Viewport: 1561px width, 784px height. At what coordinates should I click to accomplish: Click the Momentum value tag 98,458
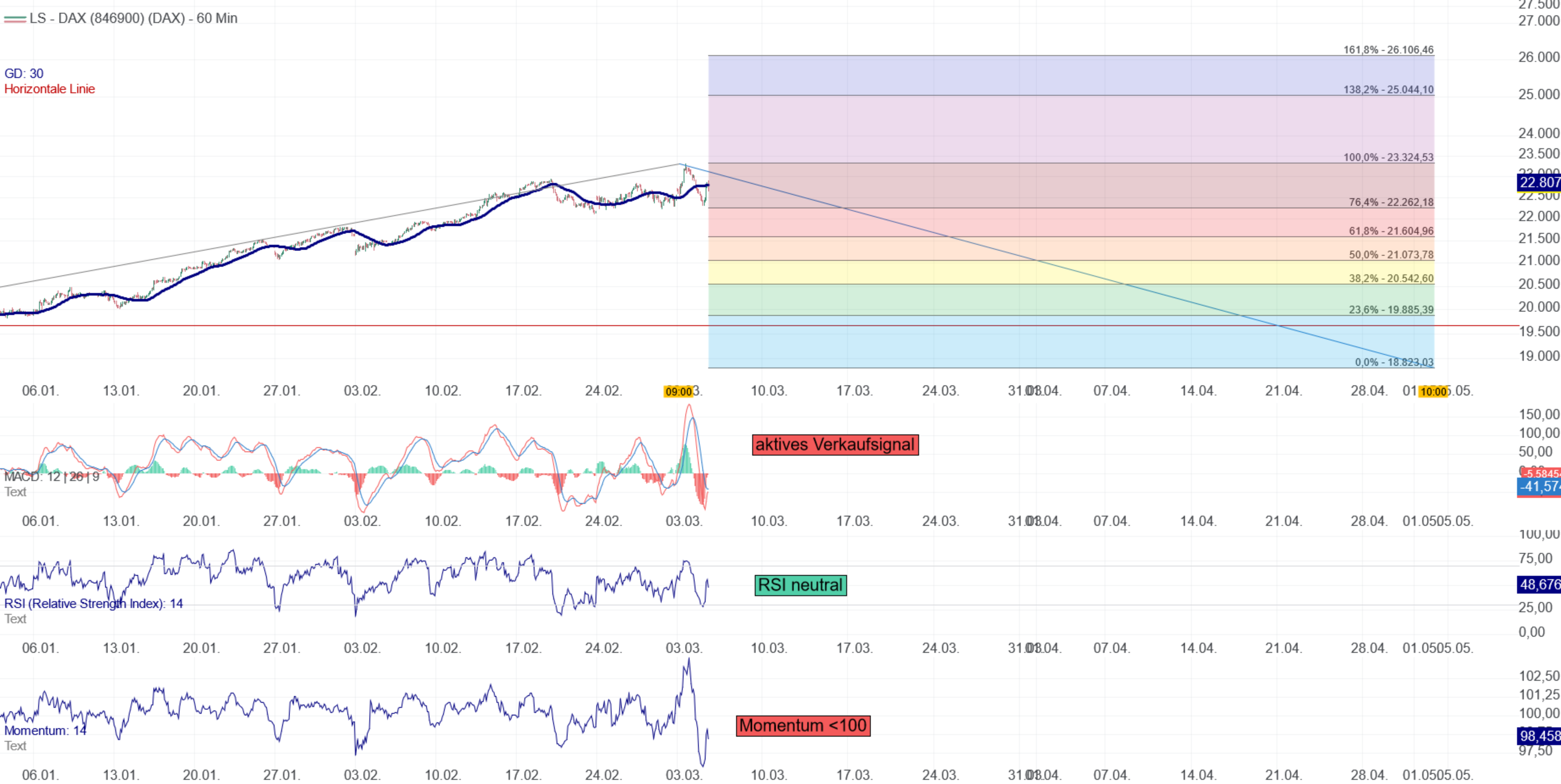click(1539, 736)
